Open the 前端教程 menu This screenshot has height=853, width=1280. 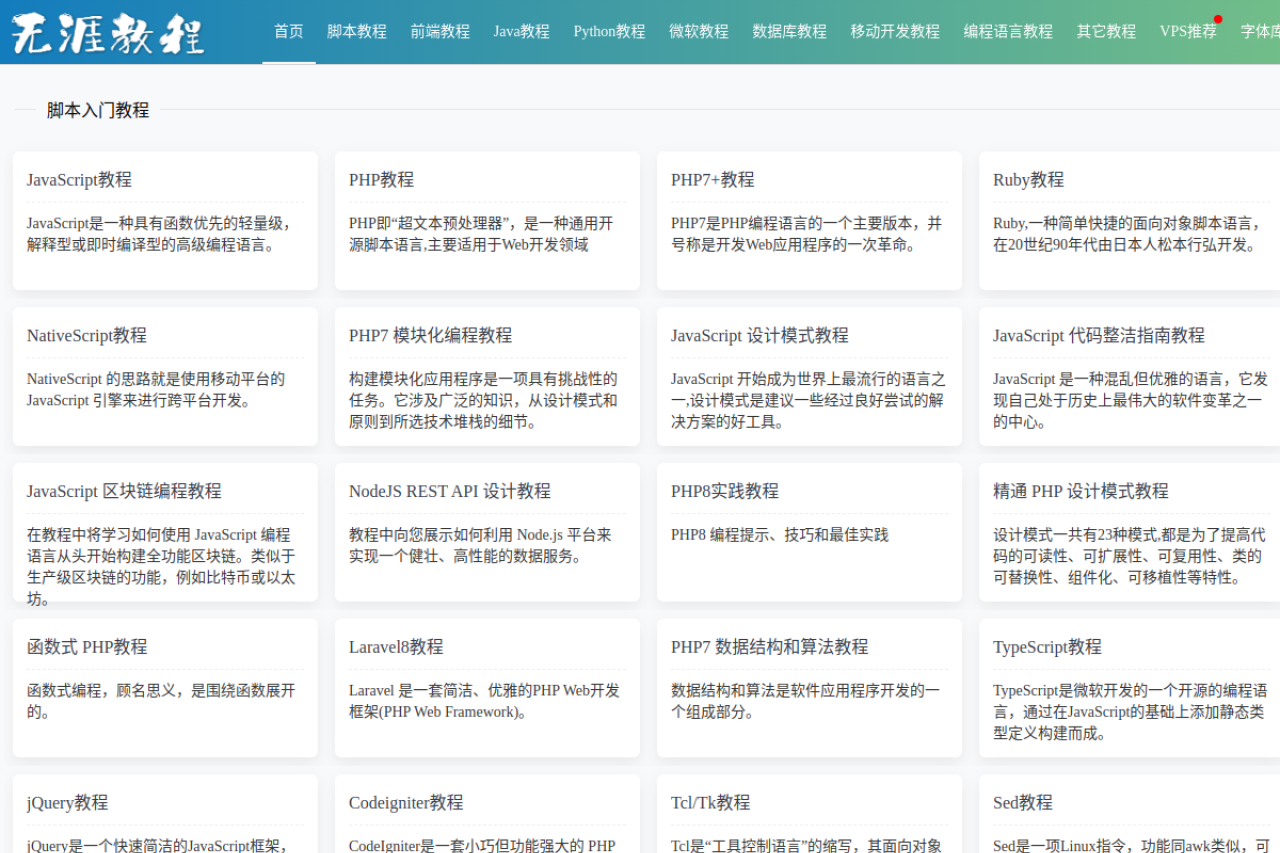coord(440,31)
